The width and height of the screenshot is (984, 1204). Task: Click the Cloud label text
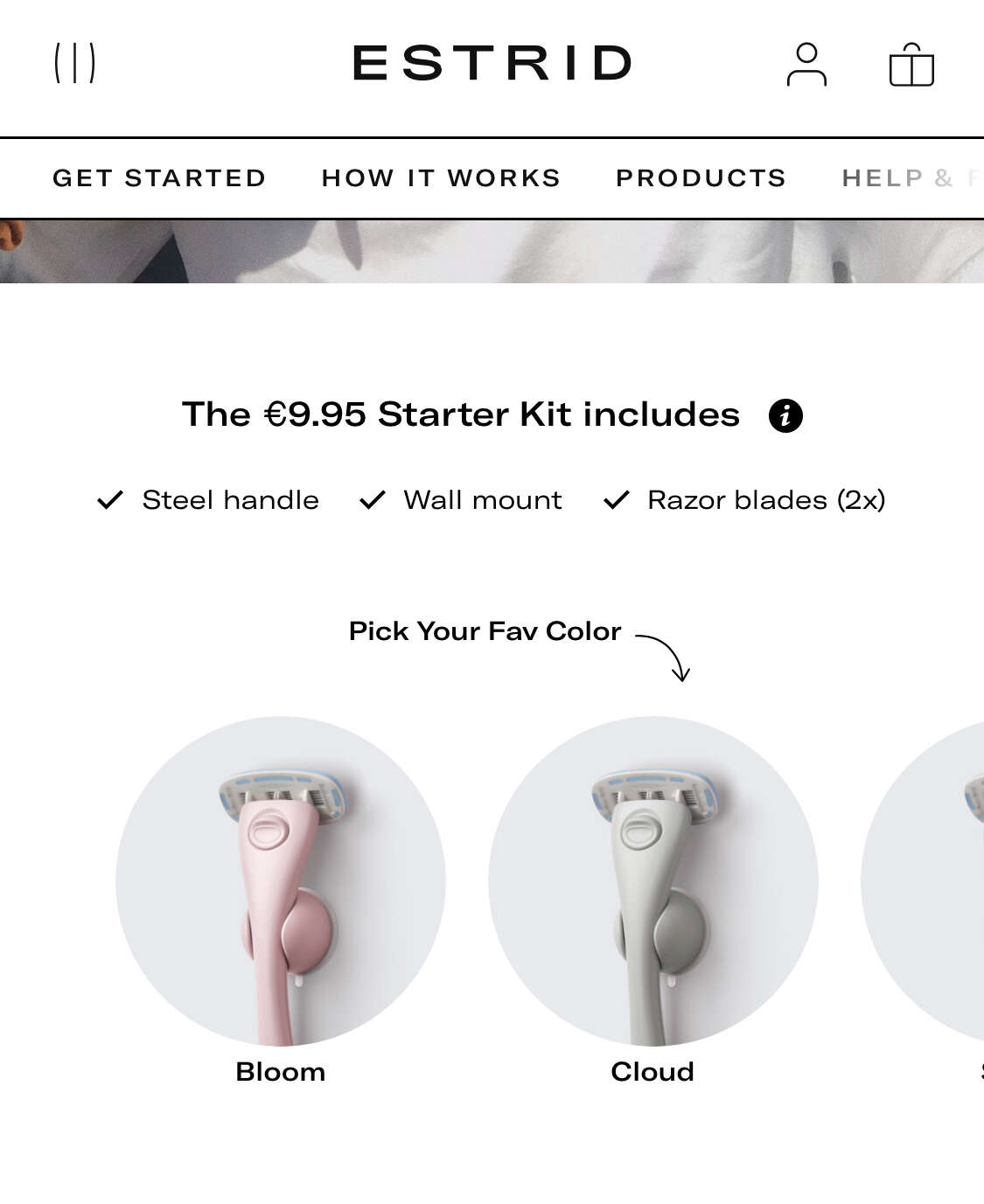click(653, 1072)
